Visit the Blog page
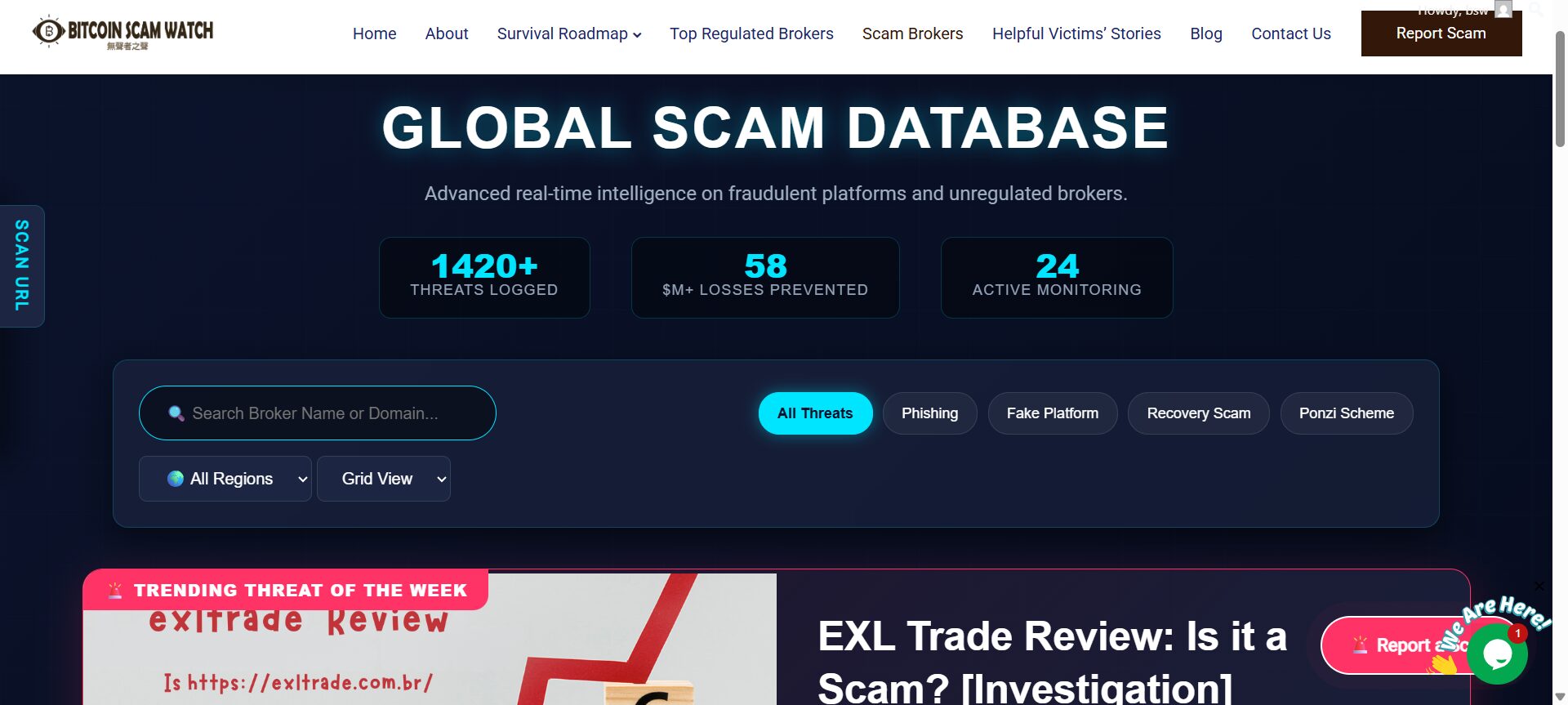This screenshot has height=705, width=1568. (x=1206, y=33)
